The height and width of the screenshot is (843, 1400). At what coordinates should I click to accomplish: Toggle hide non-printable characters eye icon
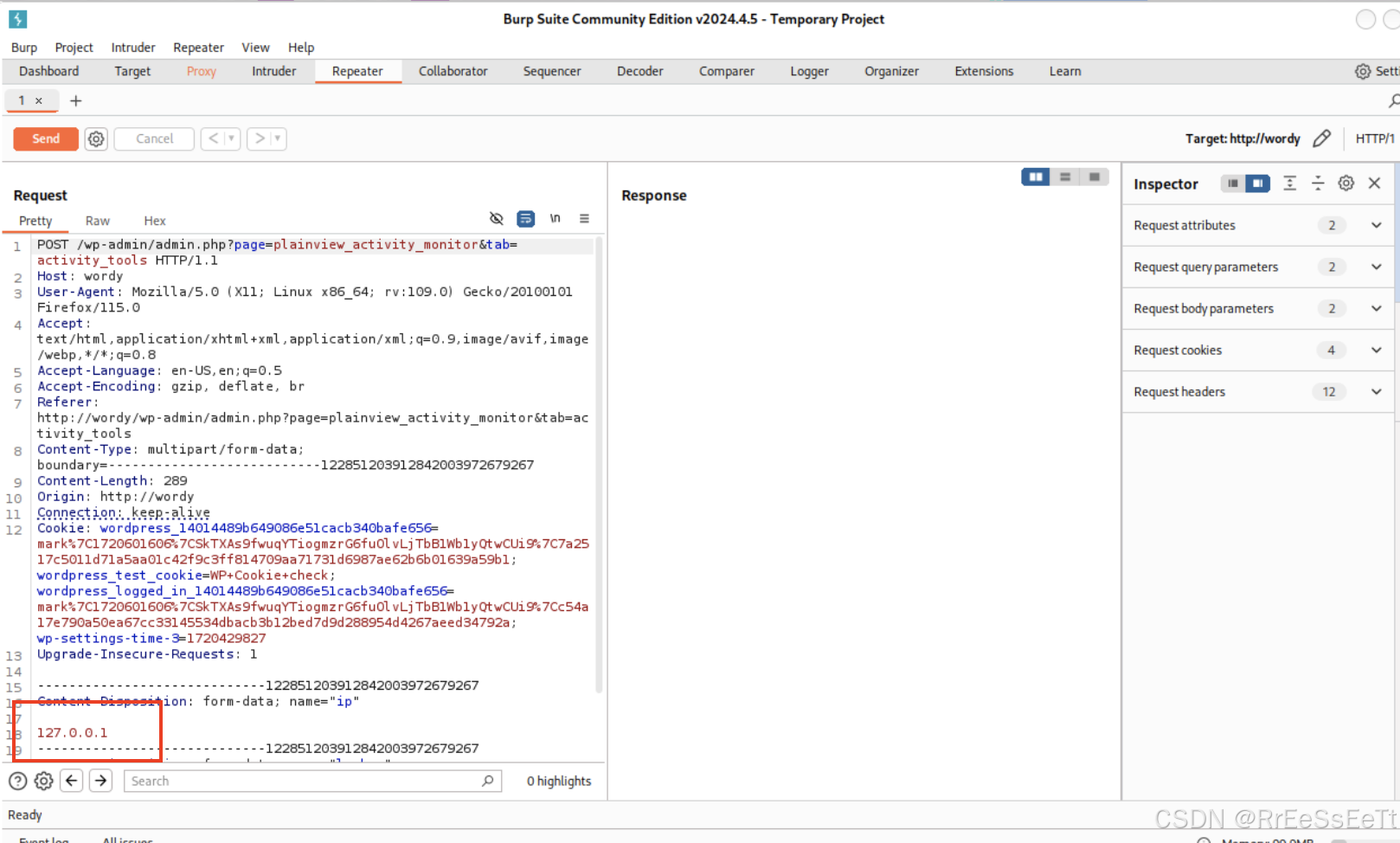coord(496,218)
